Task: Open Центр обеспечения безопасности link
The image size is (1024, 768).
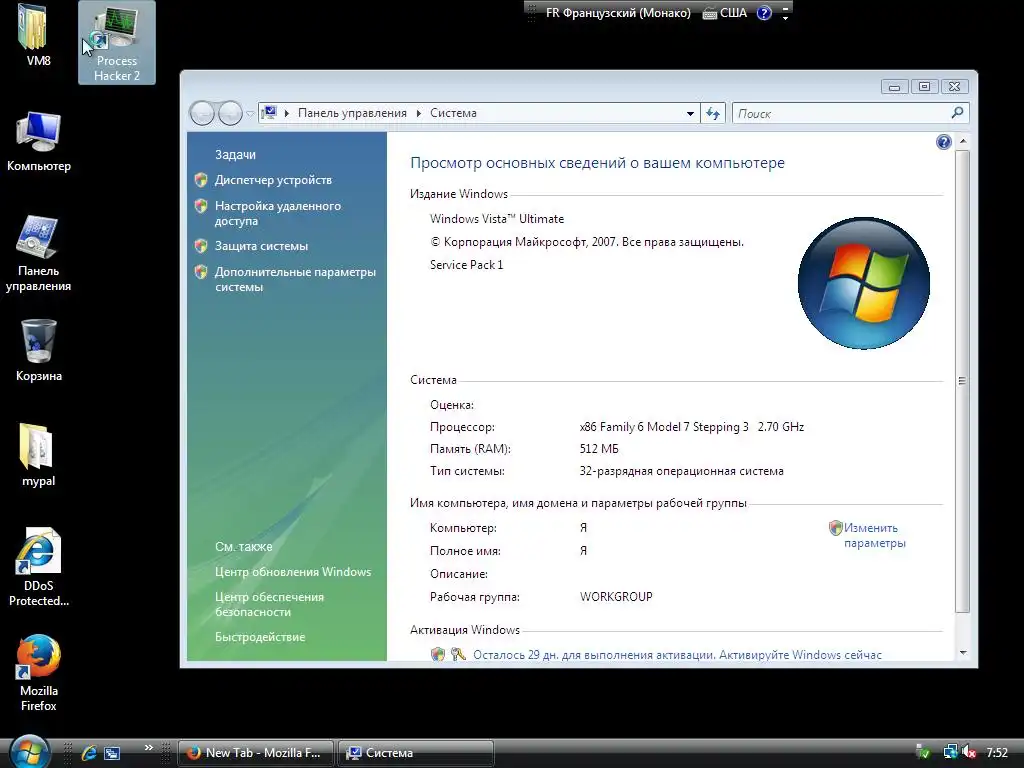Action: [269, 604]
